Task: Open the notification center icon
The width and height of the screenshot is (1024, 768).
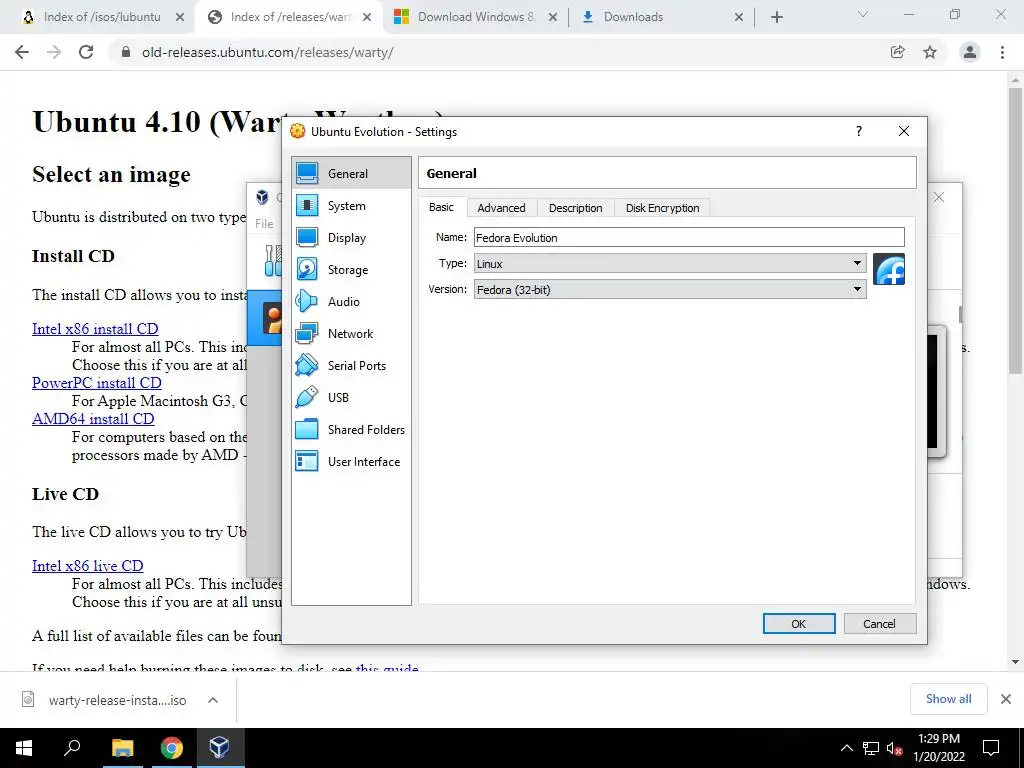Action: [x=991, y=748]
